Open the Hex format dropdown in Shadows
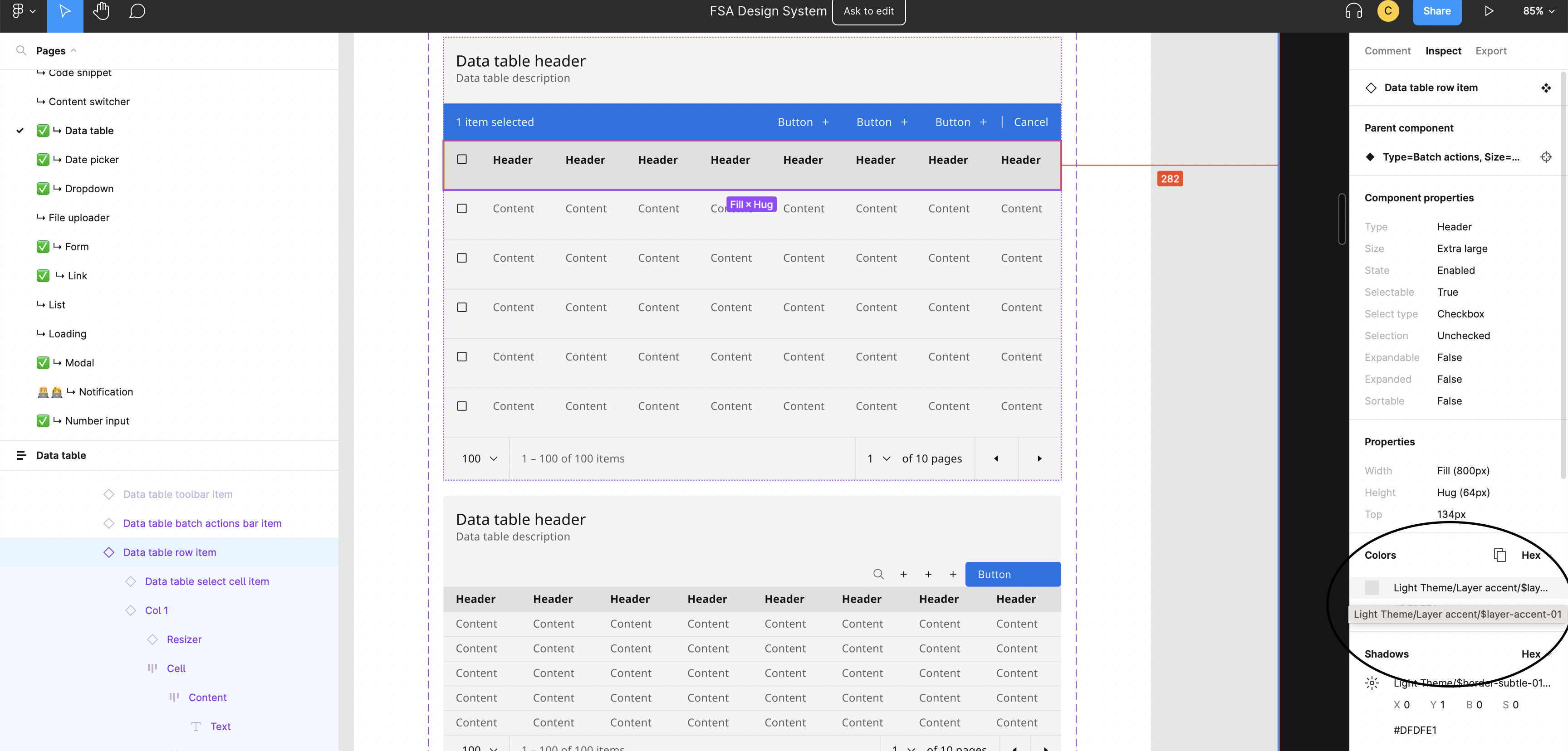 pos(1531,653)
